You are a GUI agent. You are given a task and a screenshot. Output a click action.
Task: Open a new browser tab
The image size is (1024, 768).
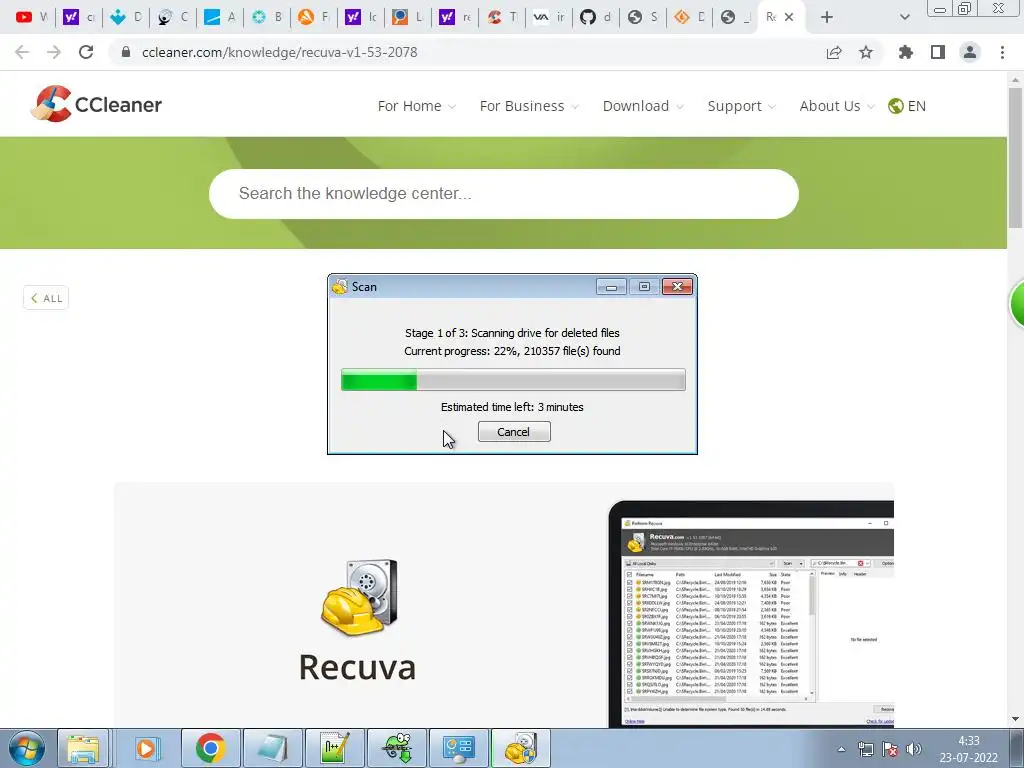(x=827, y=18)
